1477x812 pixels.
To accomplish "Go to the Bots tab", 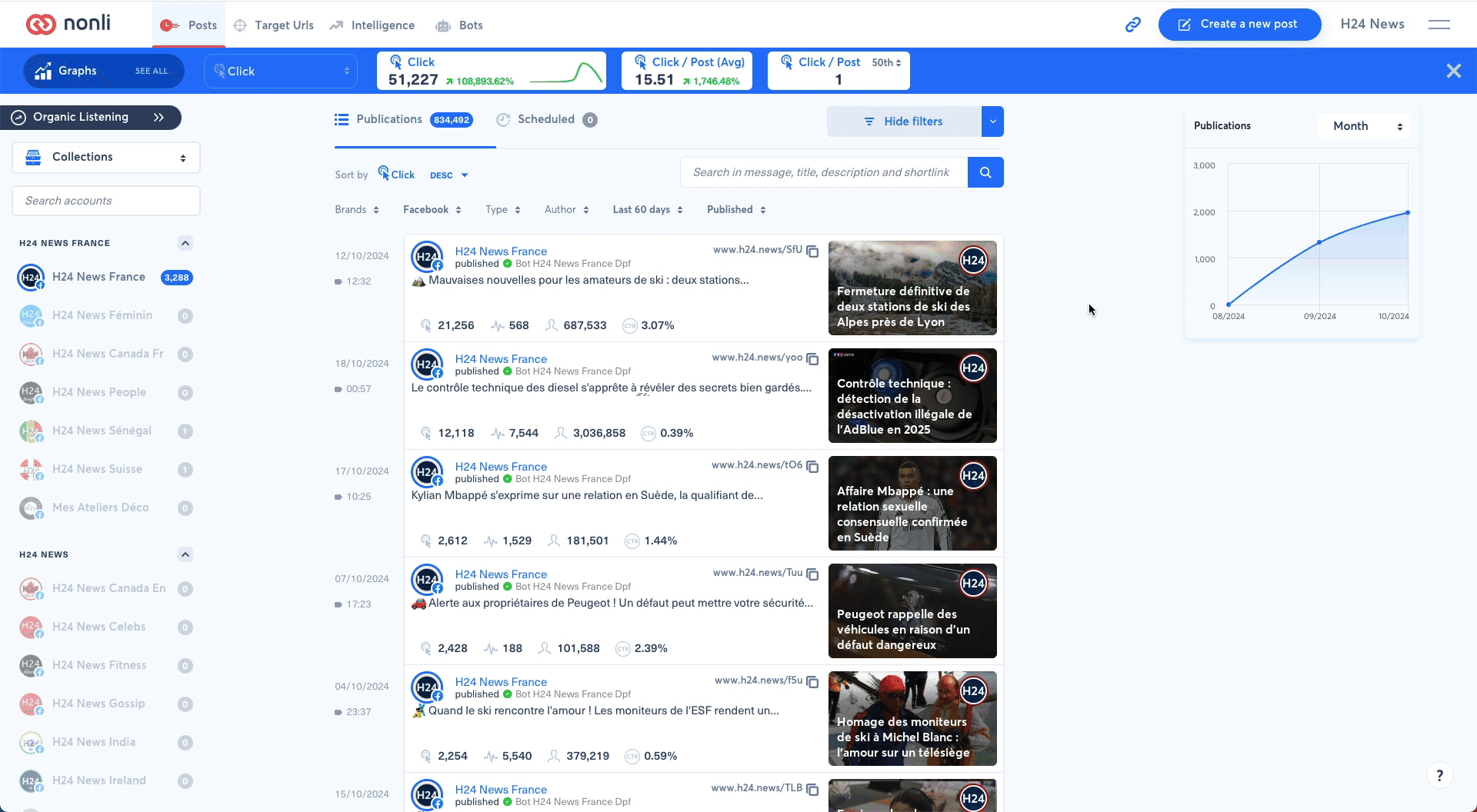I will pyautogui.click(x=459, y=25).
